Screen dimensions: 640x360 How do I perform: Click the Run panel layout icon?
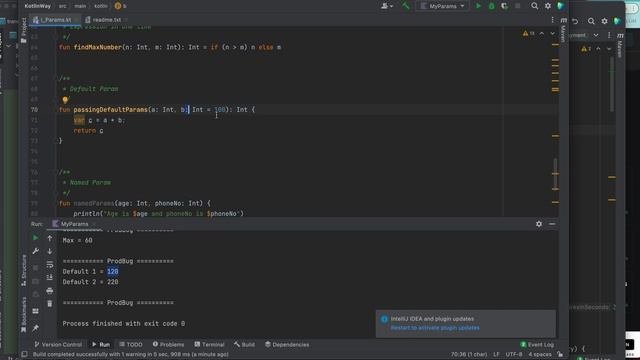pos(36,311)
